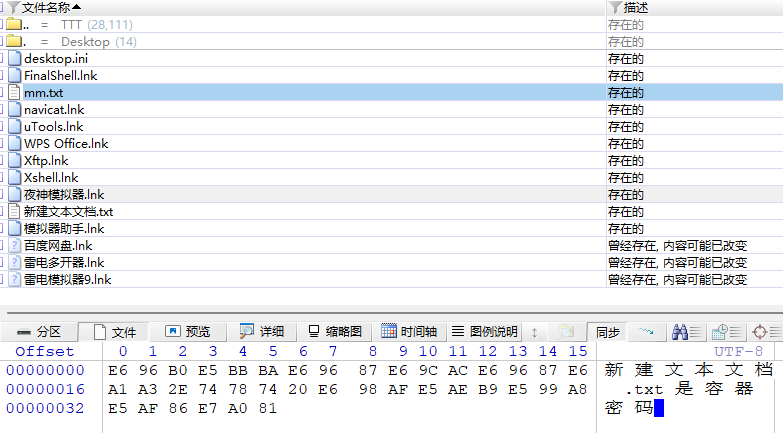783x433 pixels.
Task: Open the 缩略图 thumbnail view
Action: coord(340,332)
